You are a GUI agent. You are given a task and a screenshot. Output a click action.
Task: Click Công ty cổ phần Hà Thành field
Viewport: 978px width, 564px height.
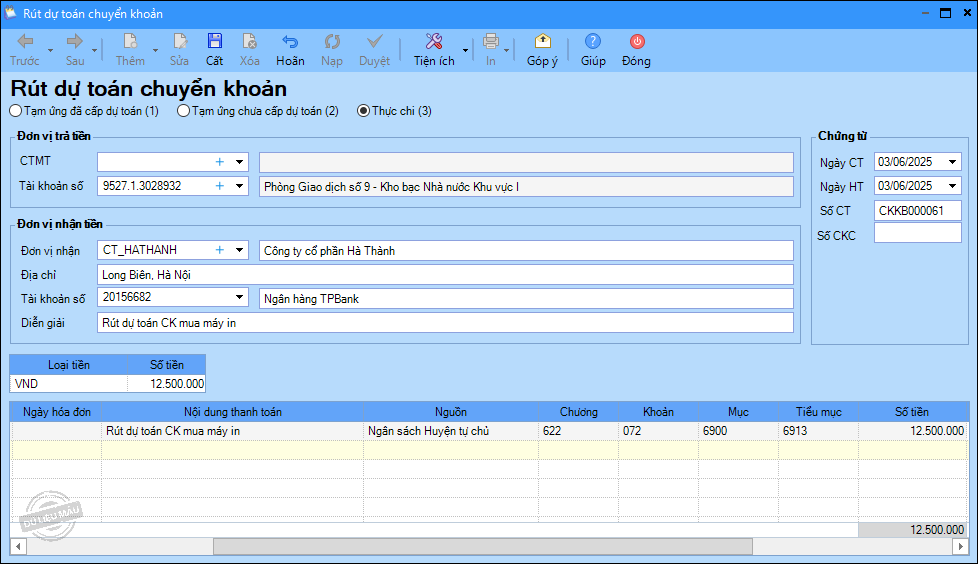(x=526, y=251)
